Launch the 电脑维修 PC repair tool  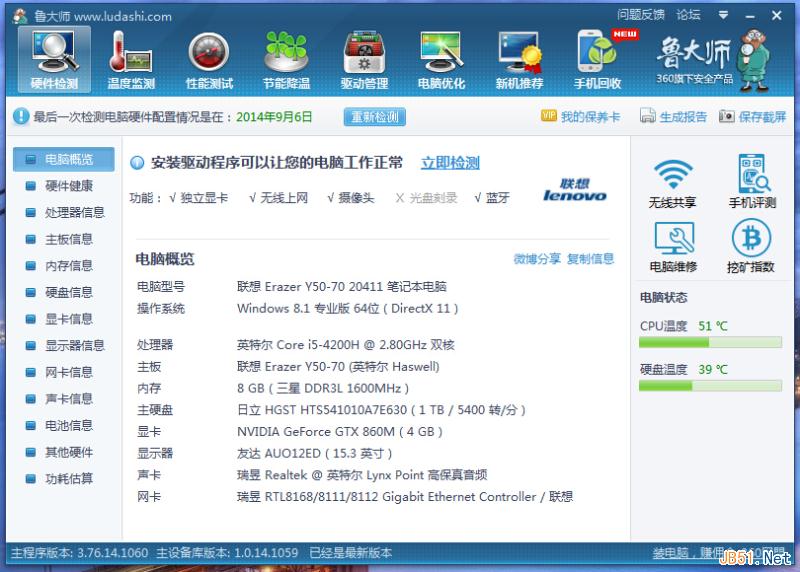click(x=673, y=246)
